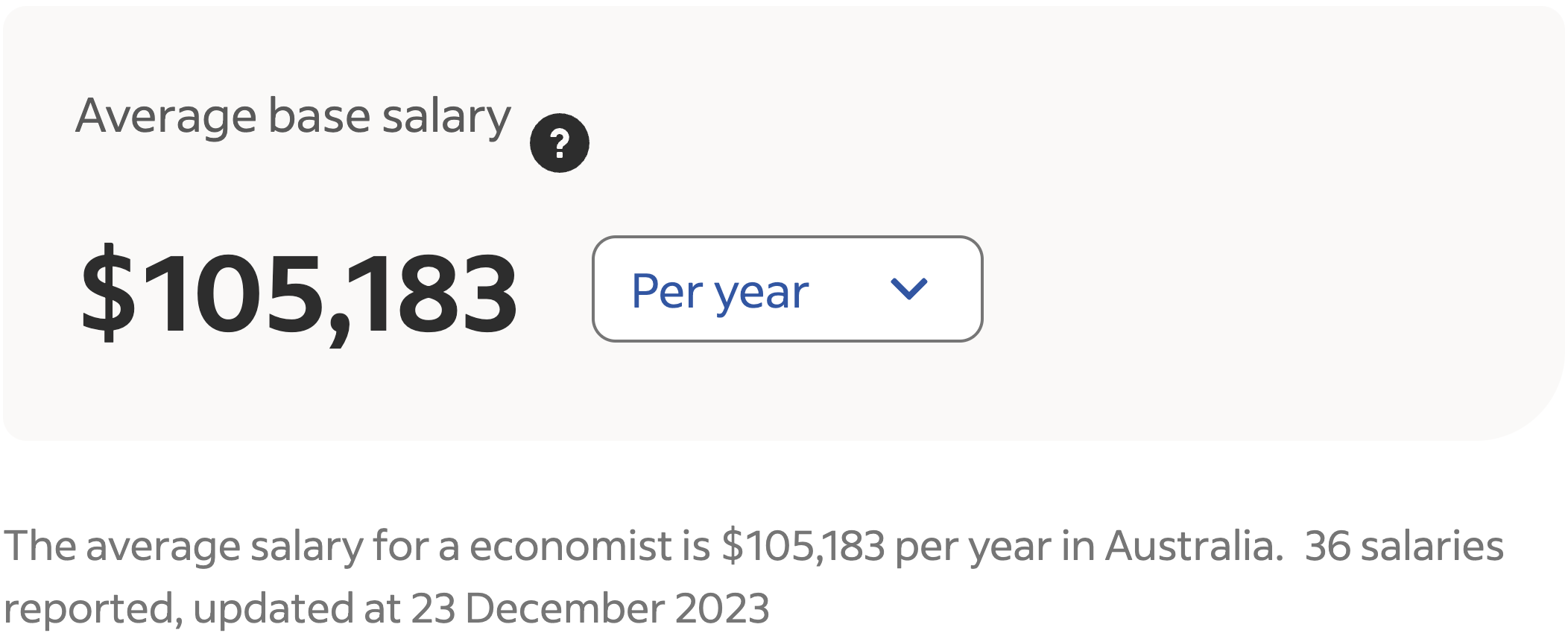Open the Per year pay period dropdown

(x=786, y=289)
